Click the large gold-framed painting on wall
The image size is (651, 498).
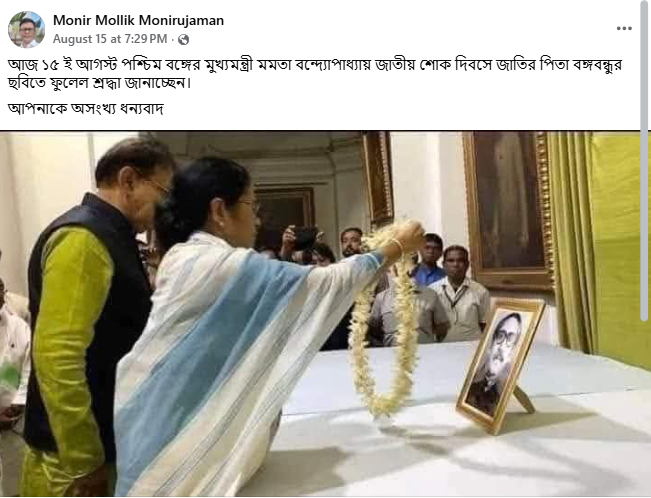tap(509, 210)
